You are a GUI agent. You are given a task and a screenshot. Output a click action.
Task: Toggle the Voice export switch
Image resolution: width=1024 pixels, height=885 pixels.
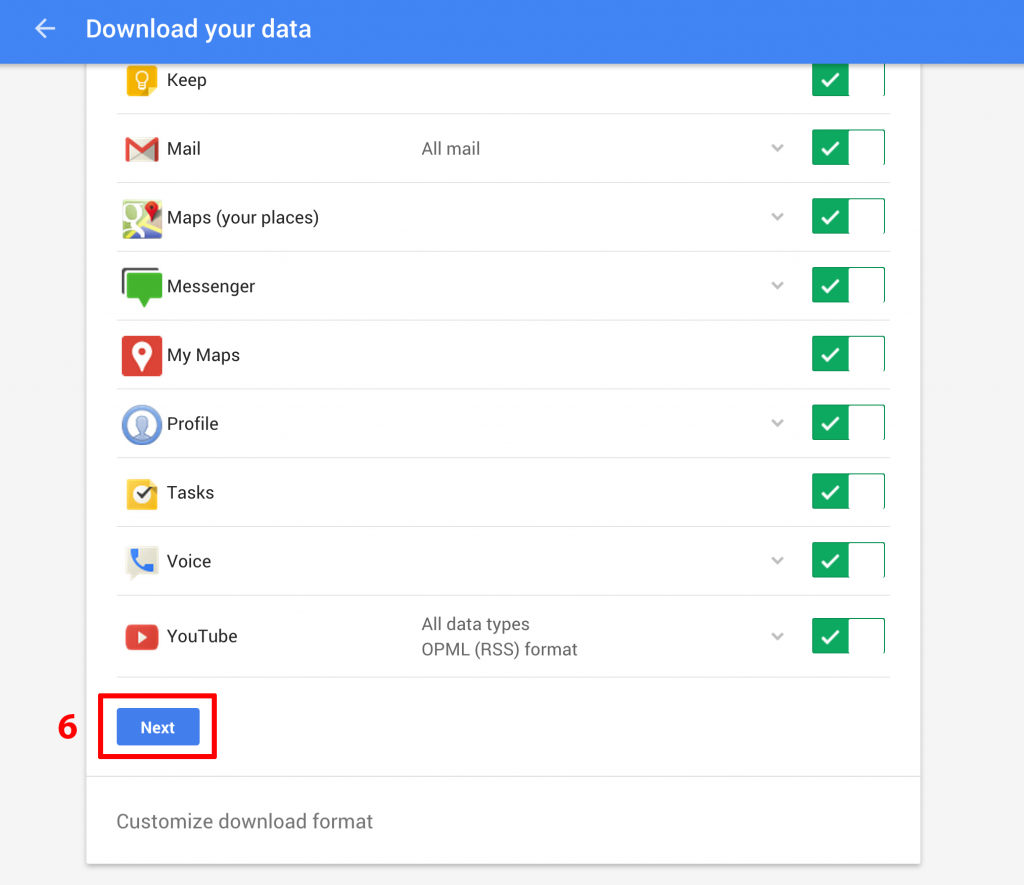point(848,560)
